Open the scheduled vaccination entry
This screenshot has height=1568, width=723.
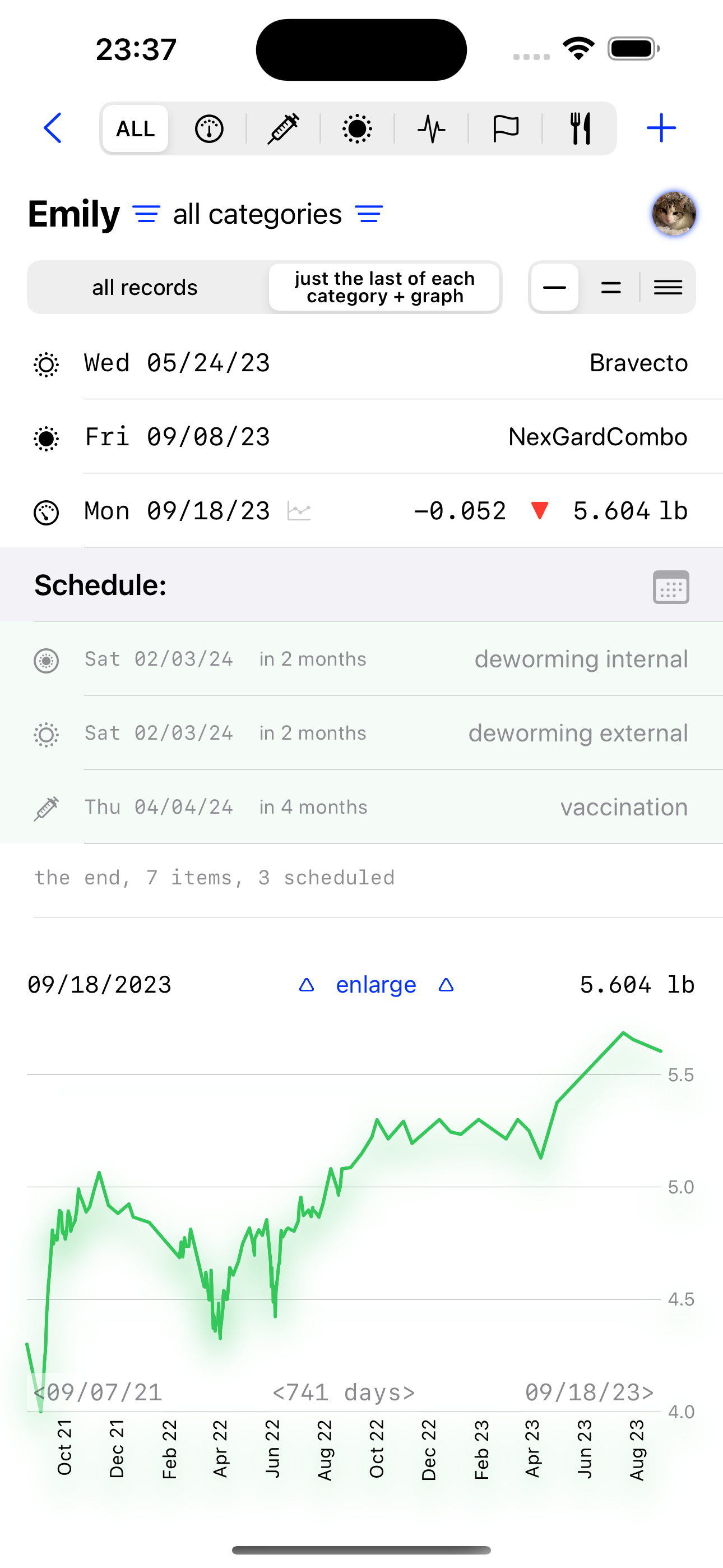coord(361,806)
